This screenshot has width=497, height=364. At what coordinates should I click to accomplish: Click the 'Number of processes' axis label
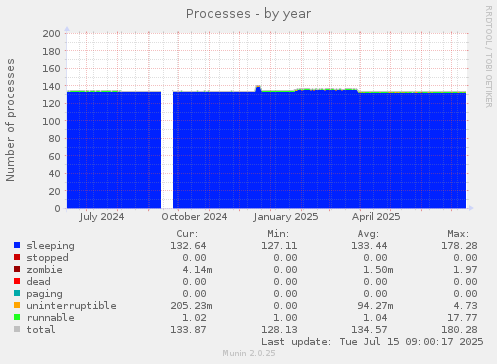(10, 120)
